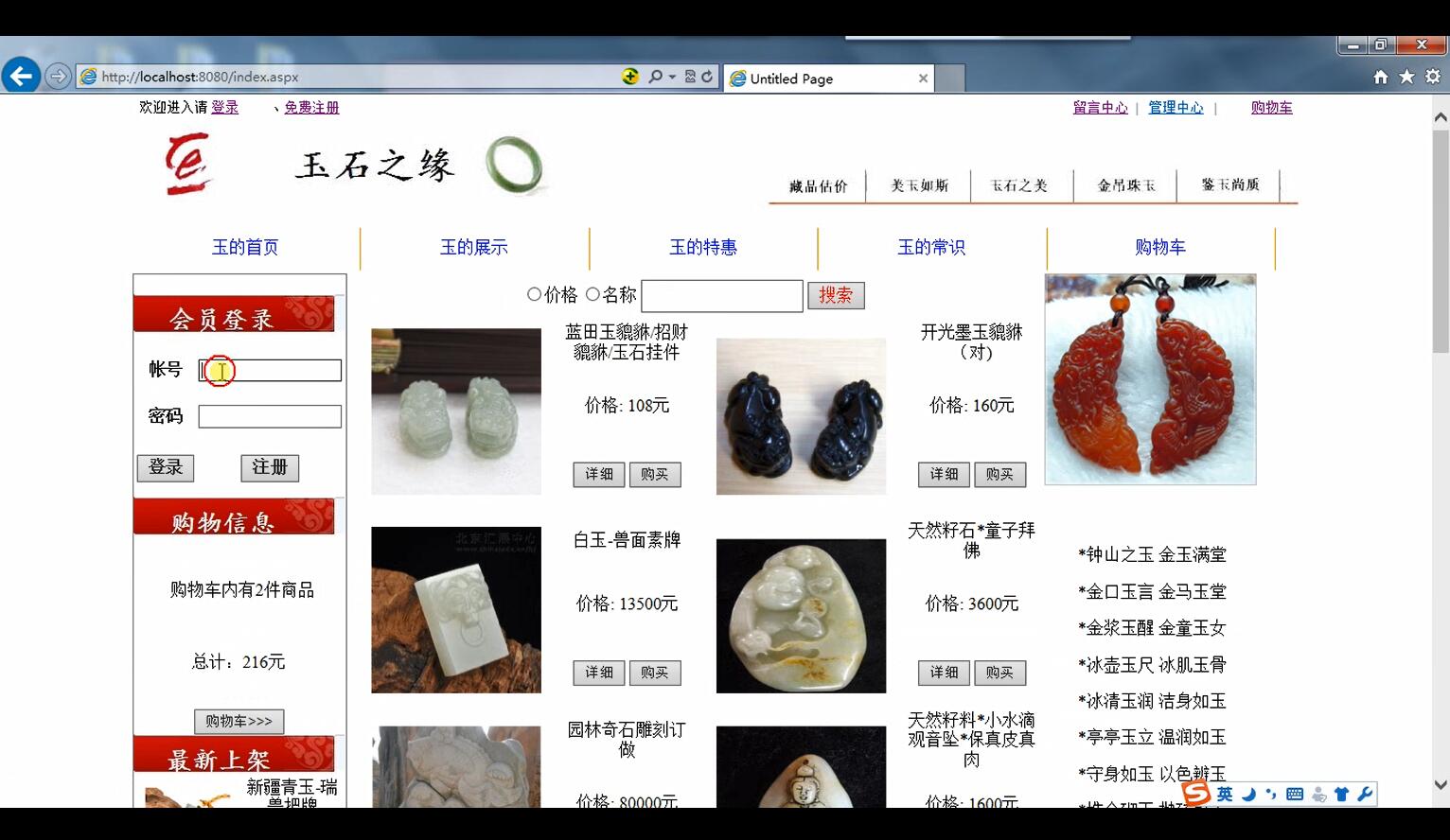Viewport: 1450px width, 840px height.
Task: Click the Sogou input method S logo
Action: point(1197,794)
